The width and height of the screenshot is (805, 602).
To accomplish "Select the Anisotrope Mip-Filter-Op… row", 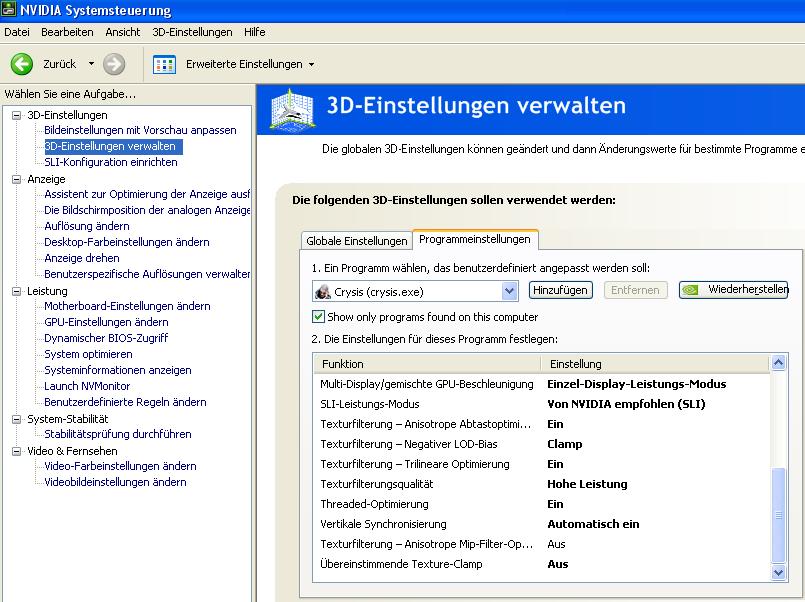I will [542, 544].
